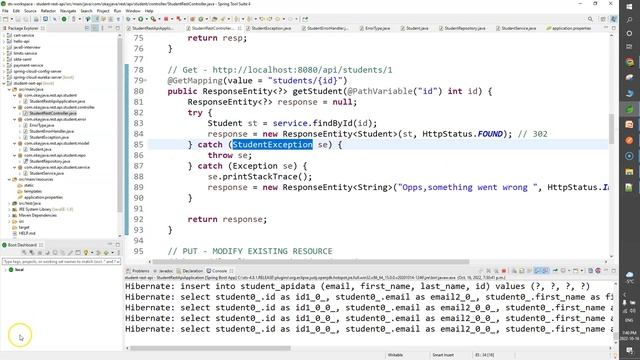This screenshot has height=360, width=640.
Task: Click green Spring Tool Suite taskbar icon
Action: [629, 109]
